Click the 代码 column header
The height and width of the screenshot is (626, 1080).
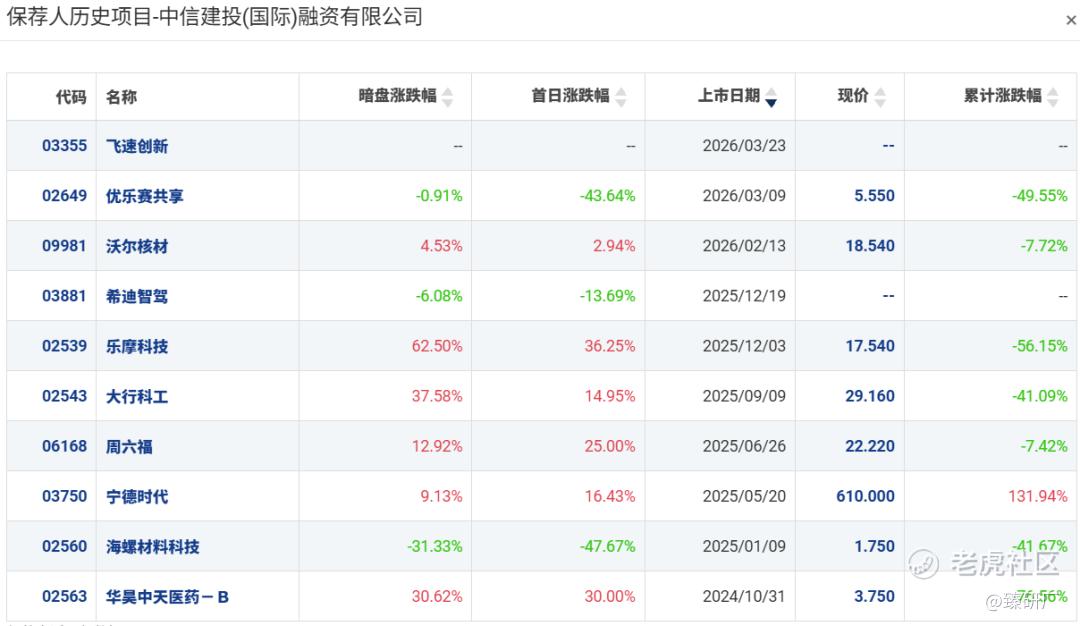pyautogui.click(x=71, y=96)
